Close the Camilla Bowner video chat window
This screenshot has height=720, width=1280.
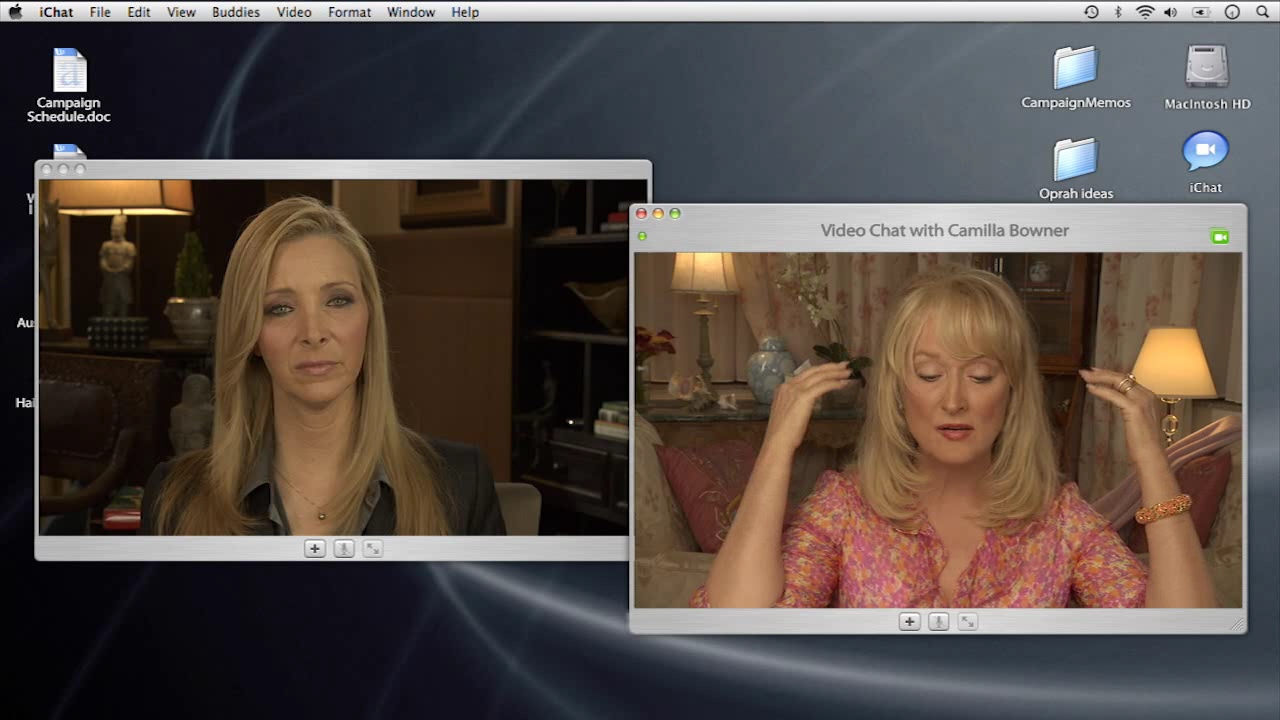641,213
